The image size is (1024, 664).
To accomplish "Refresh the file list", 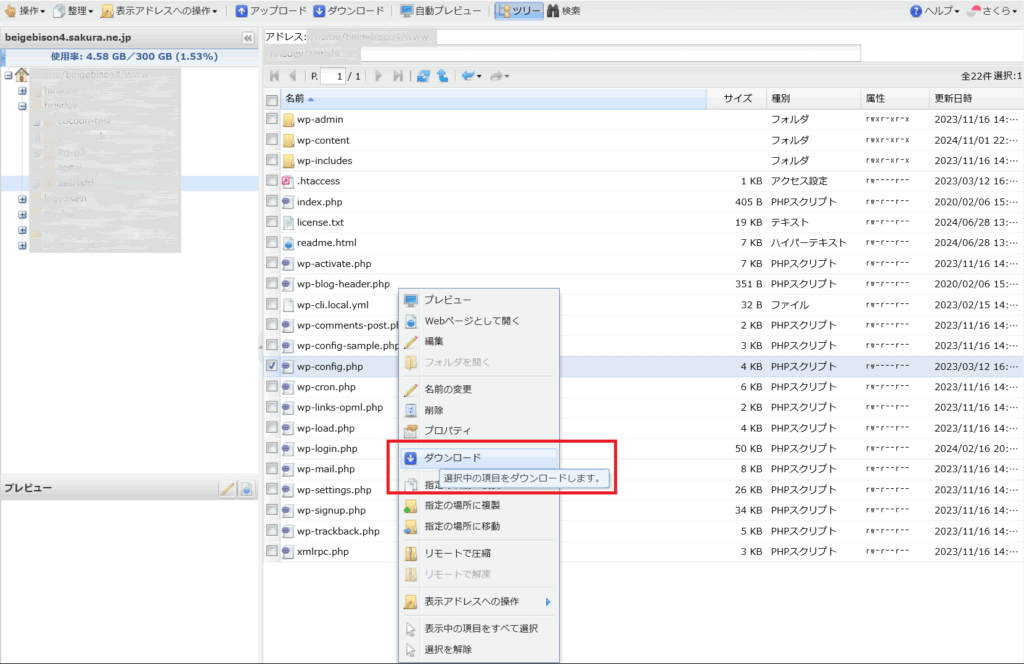I will [x=424, y=76].
